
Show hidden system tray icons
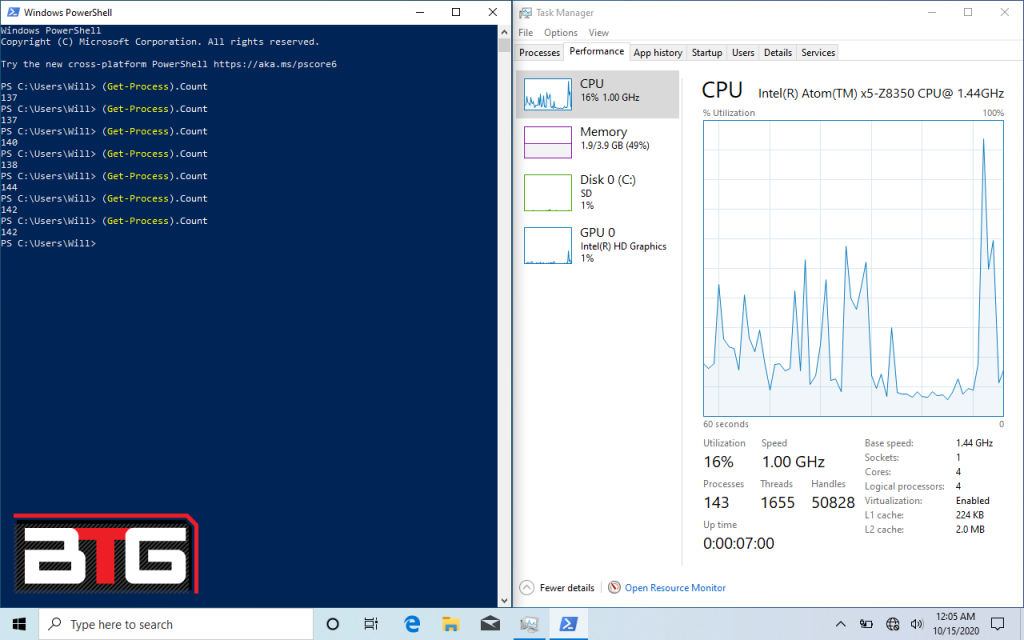(840, 624)
